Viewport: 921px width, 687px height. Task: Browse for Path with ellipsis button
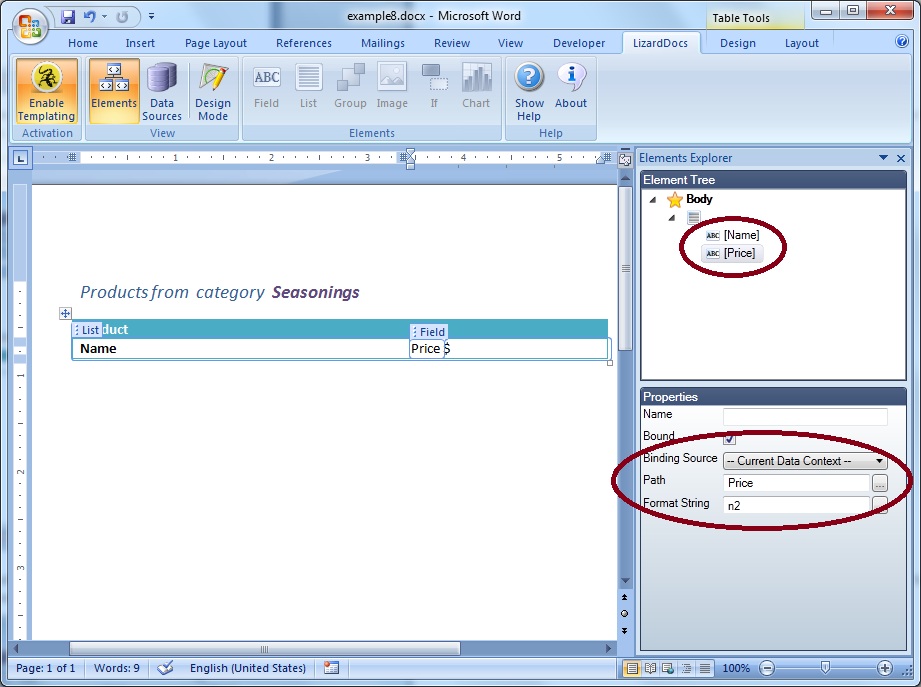pyautogui.click(x=879, y=482)
